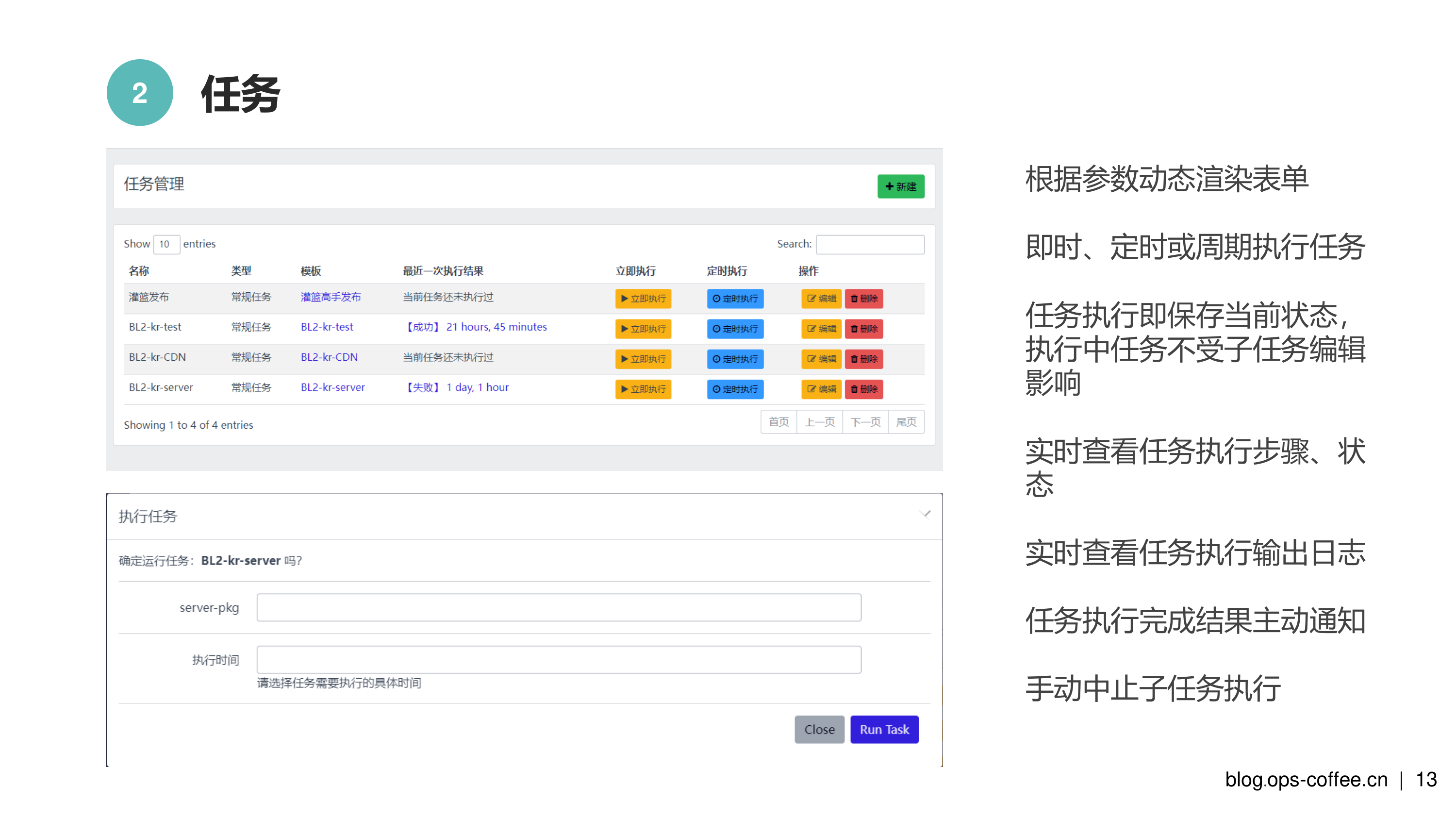The image size is (1456, 819).
Task: Open the Show entries count dropdown
Action: click(166, 244)
